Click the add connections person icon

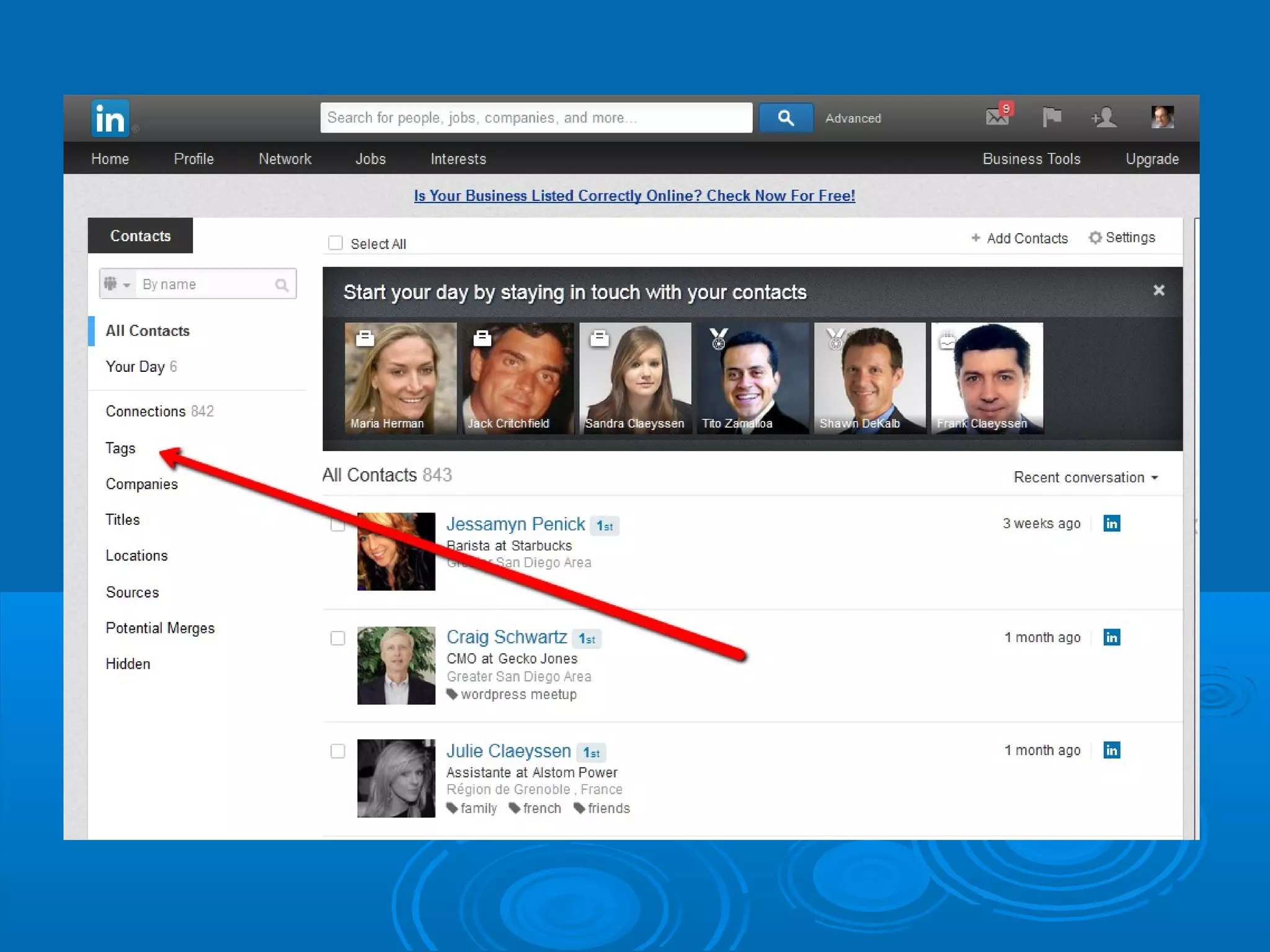point(1104,117)
